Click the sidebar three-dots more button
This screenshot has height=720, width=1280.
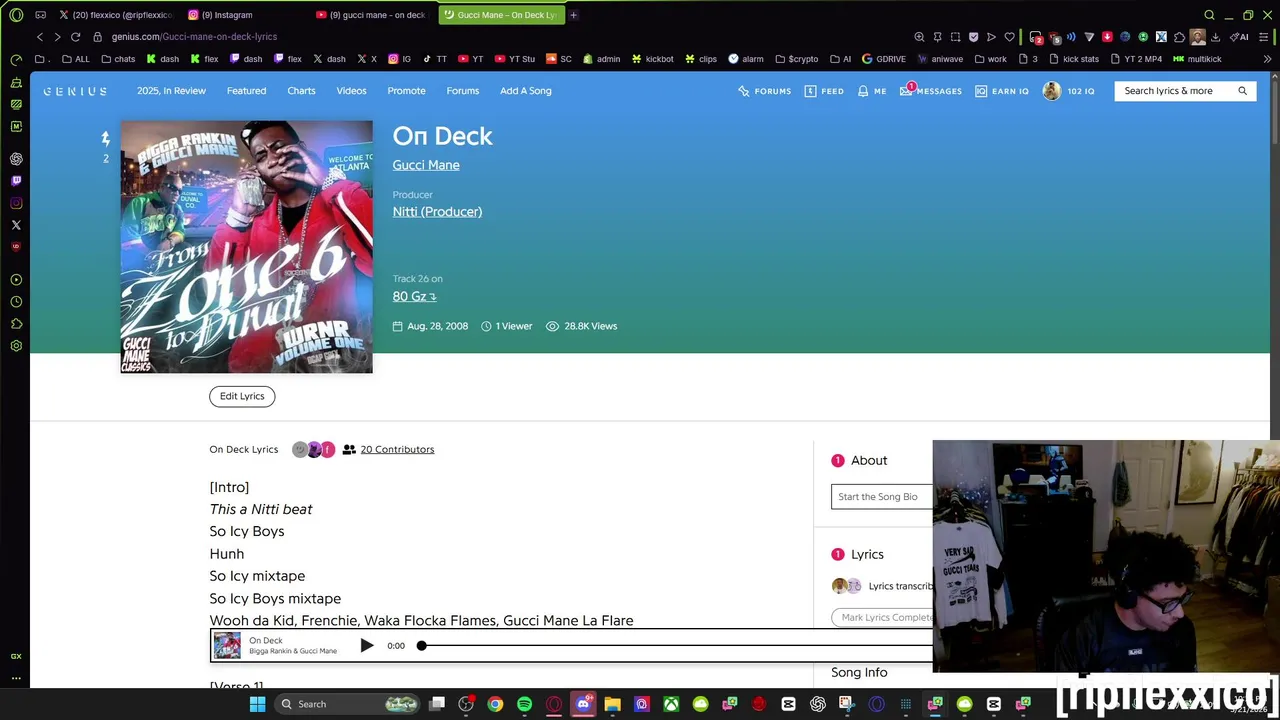[16, 678]
